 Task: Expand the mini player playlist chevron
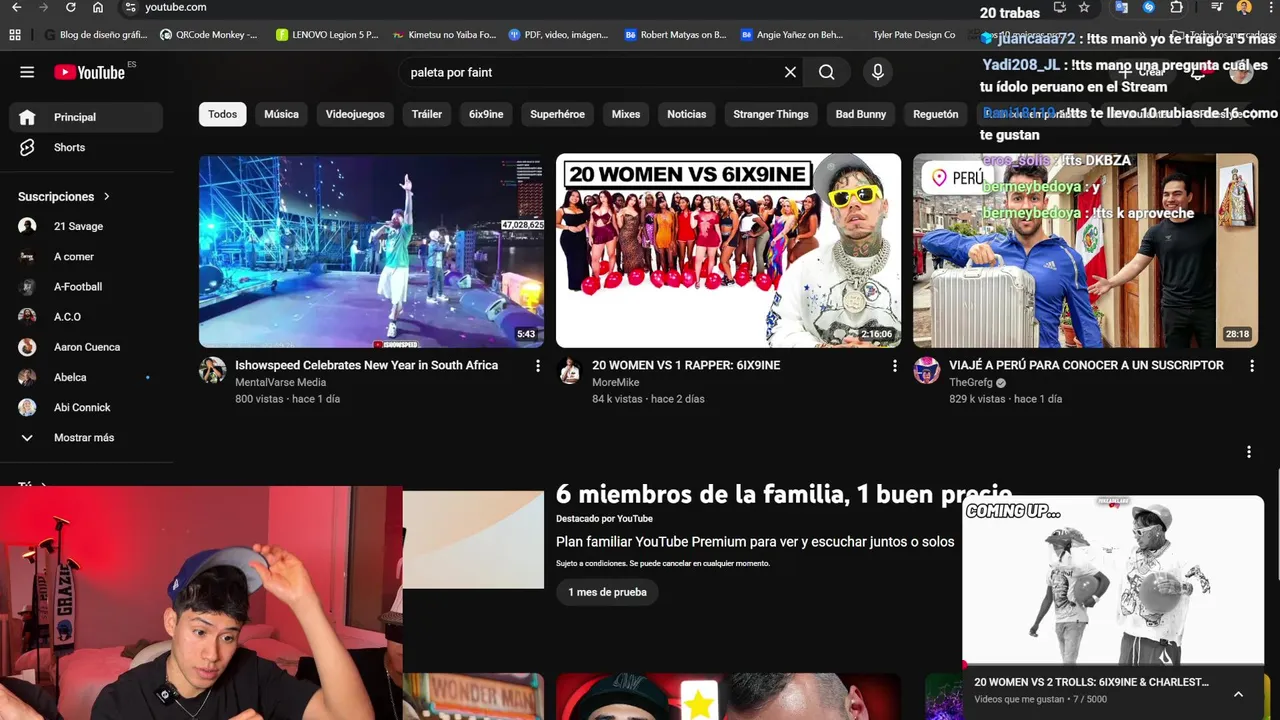pos(1238,694)
